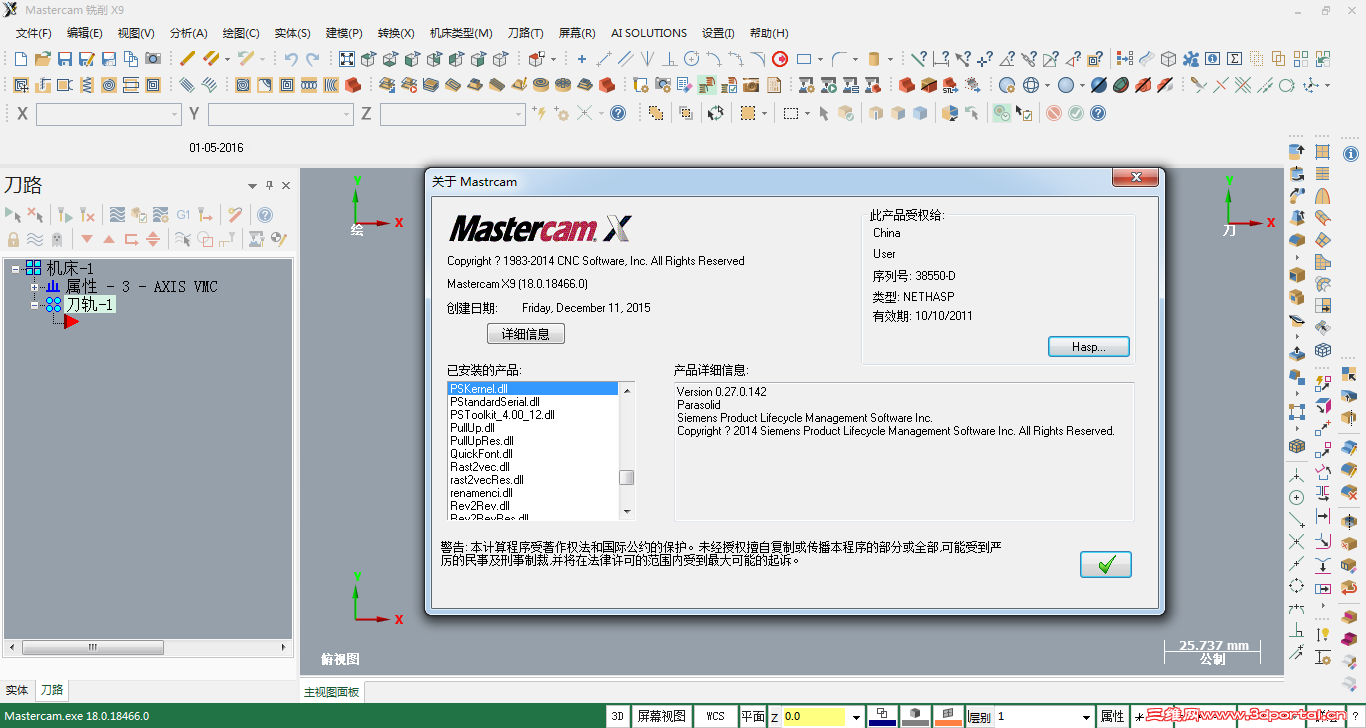
Task: Click the 屏幕视图 button in status bar
Action: pyautogui.click(x=662, y=716)
